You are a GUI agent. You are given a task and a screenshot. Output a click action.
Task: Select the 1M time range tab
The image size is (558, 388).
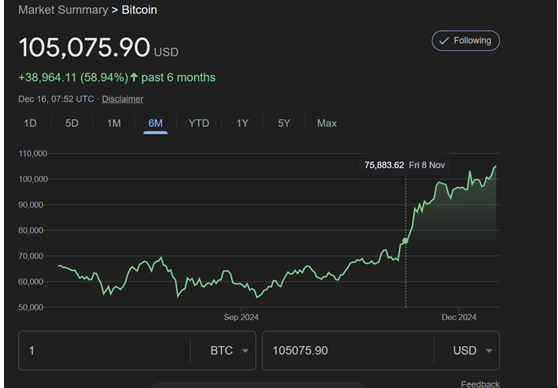[x=114, y=123]
